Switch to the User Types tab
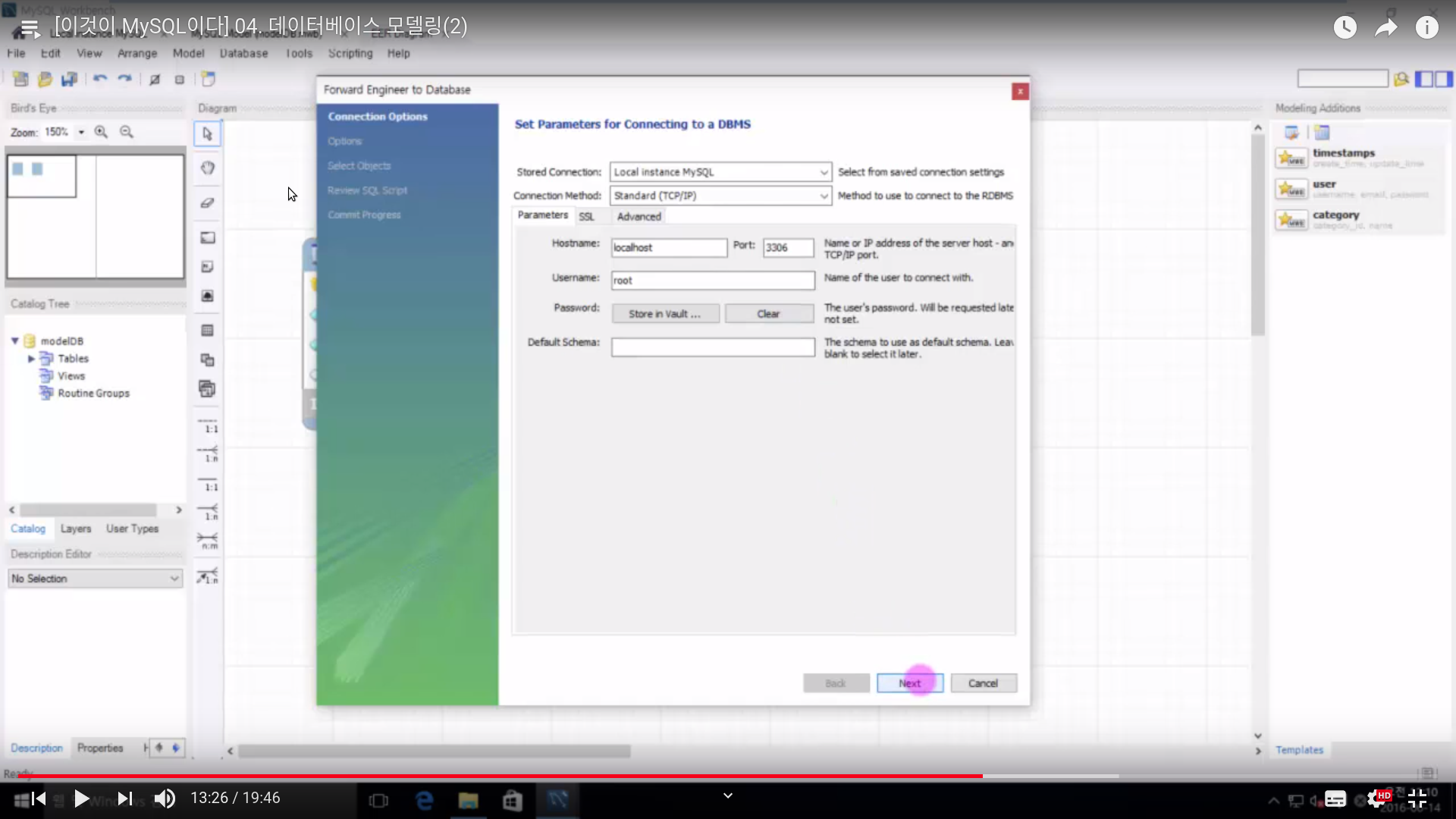The height and width of the screenshot is (819, 1456). click(x=132, y=529)
